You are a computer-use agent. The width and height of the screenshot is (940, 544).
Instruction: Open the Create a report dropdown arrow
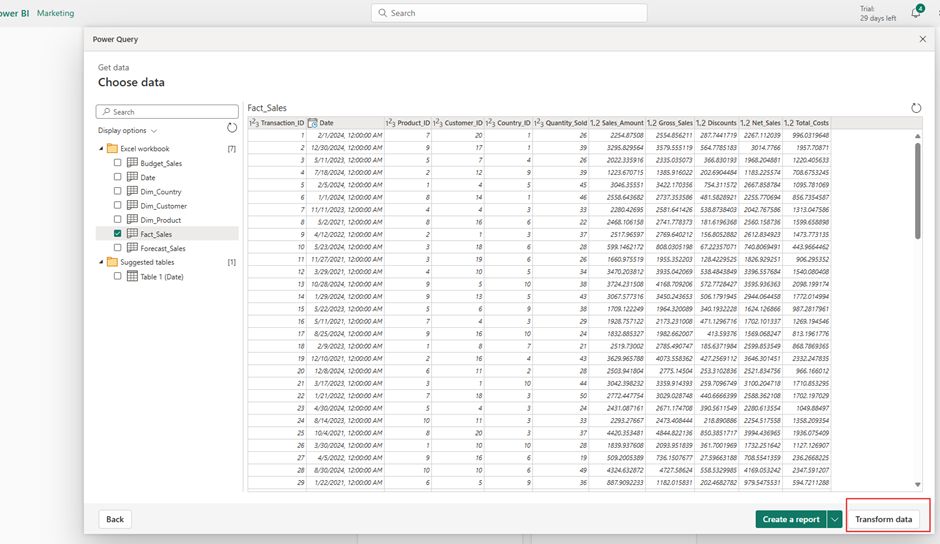(834, 519)
